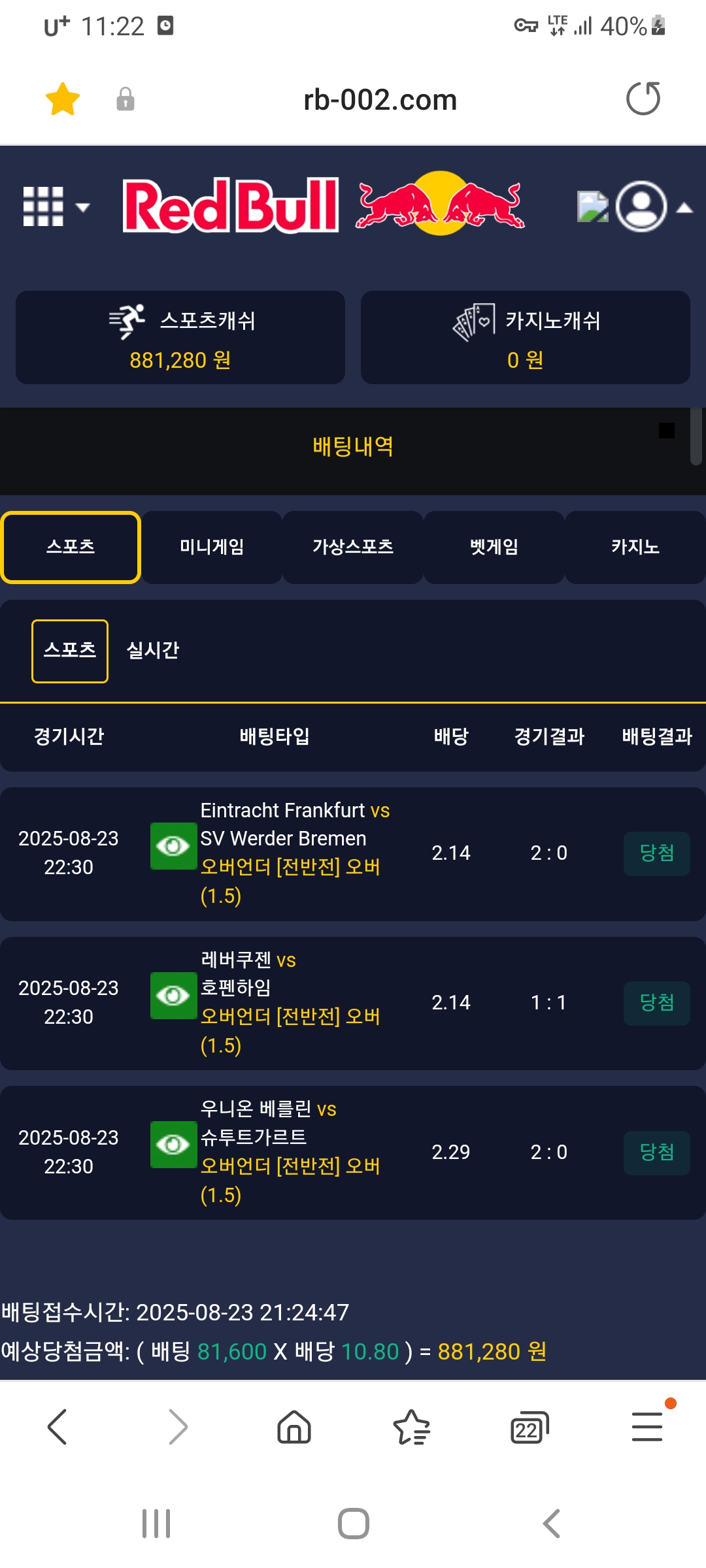Switch to the 가상스포츠 tab

point(353,547)
